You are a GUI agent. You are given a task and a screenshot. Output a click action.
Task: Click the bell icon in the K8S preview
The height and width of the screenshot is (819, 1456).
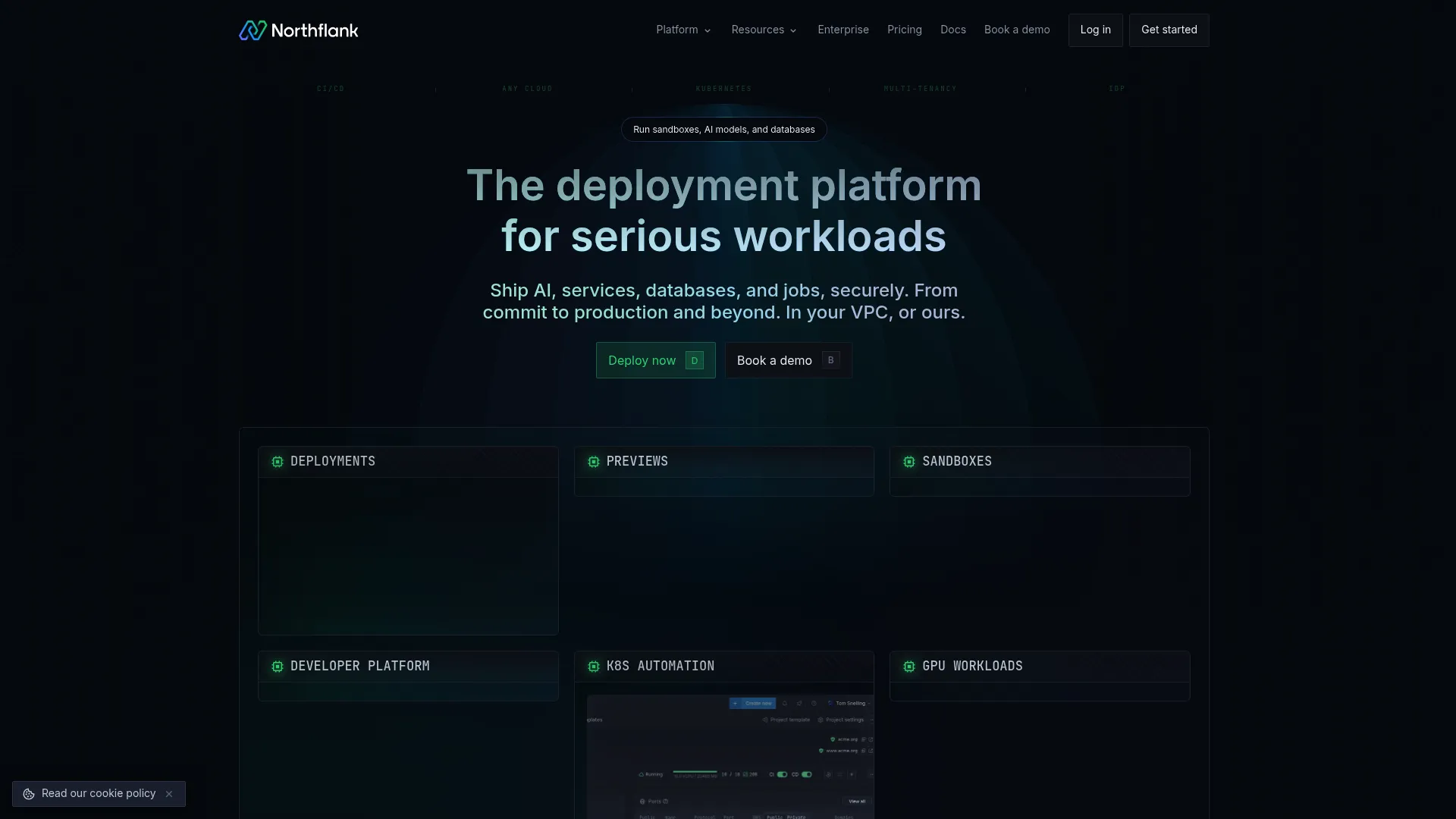[x=785, y=703]
